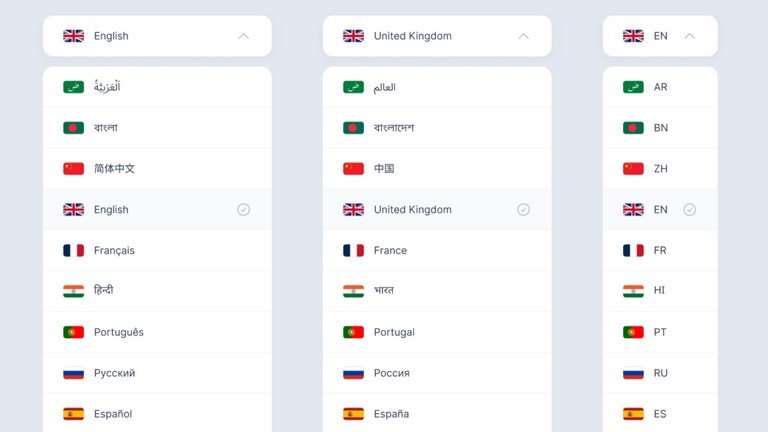Pick the ZH language code option
Image resolution: width=768 pixels, height=432 pixels.
(660, 168)
